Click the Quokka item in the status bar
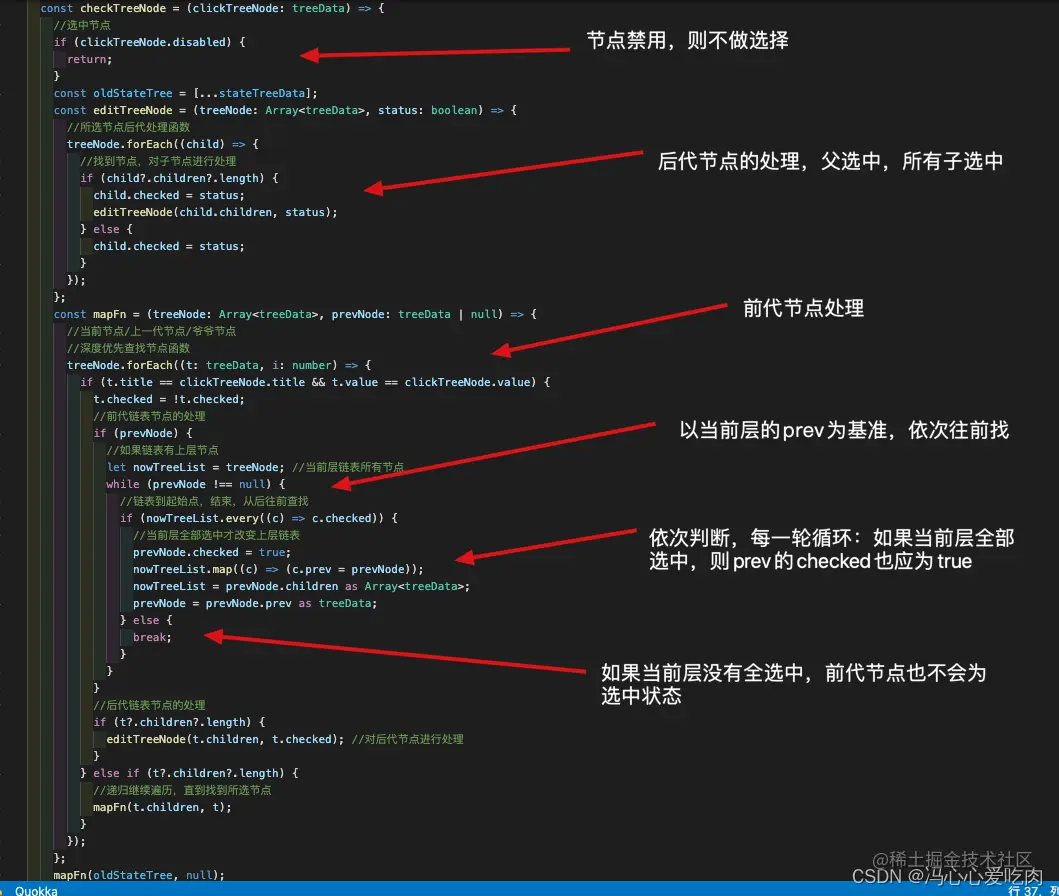 (x=36, y=890)
